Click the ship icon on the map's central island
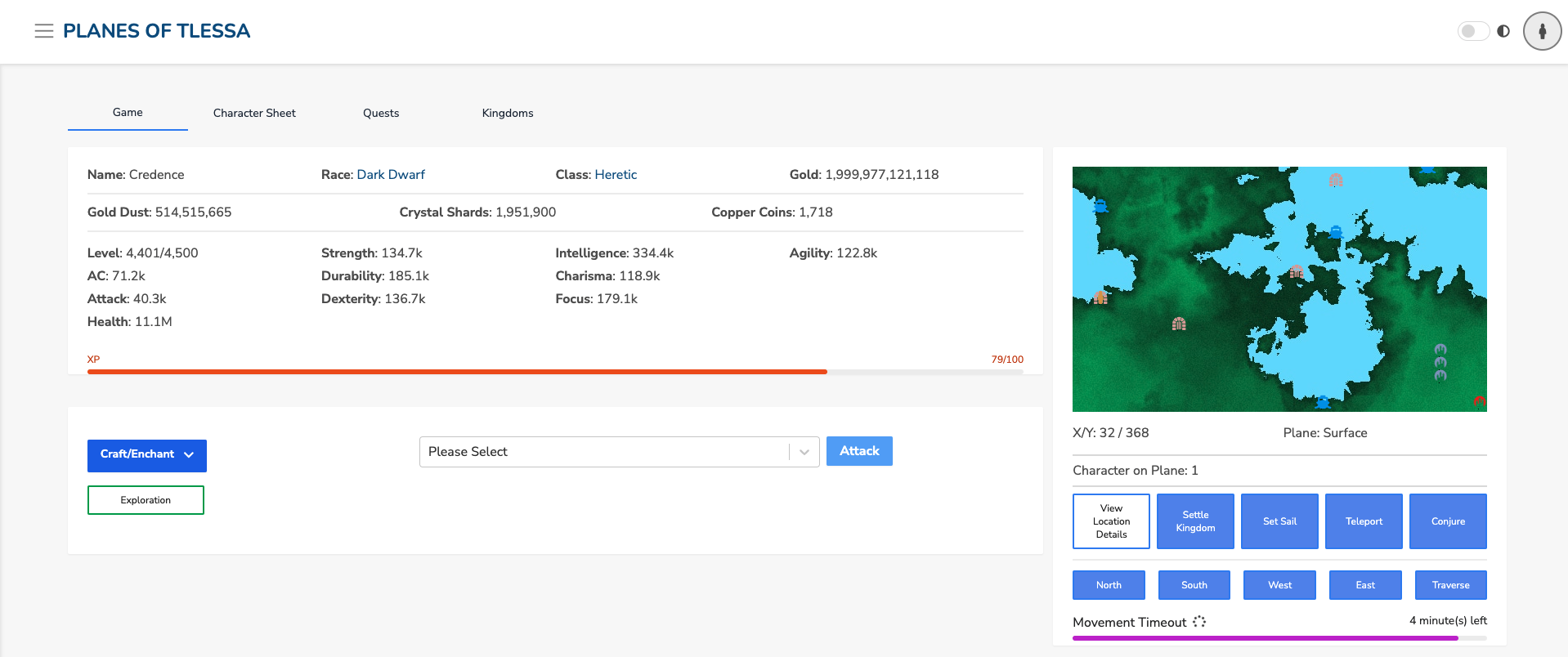Screen dimensions: 1568x657 click(x=1336, y=232)
